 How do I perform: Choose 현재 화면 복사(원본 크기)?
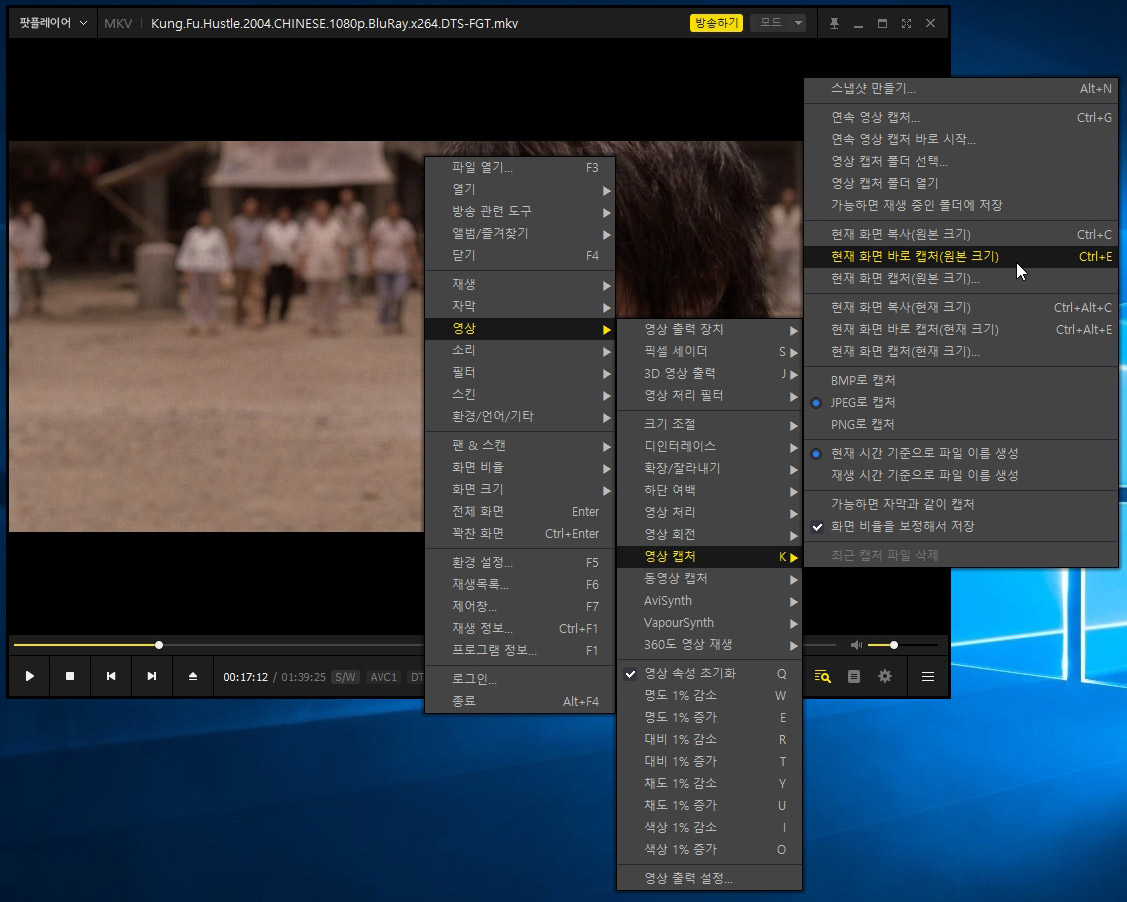click(961, 234)
